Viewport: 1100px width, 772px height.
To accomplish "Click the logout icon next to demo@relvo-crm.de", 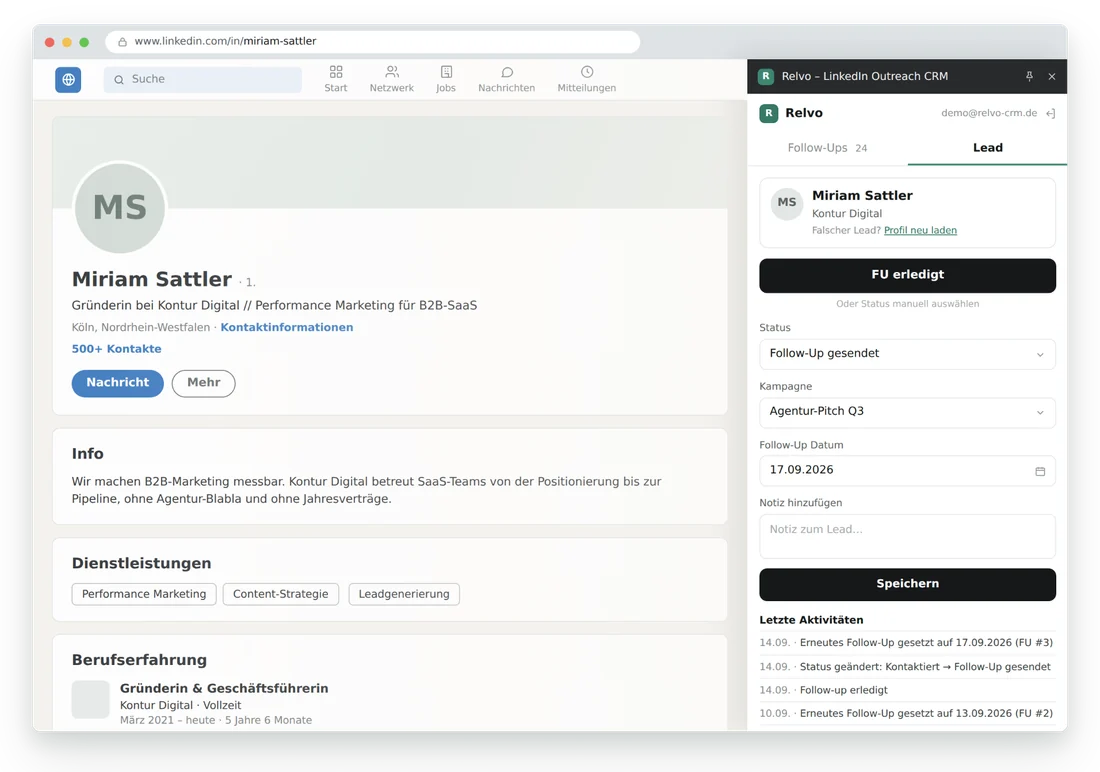I will (1050, 113).
